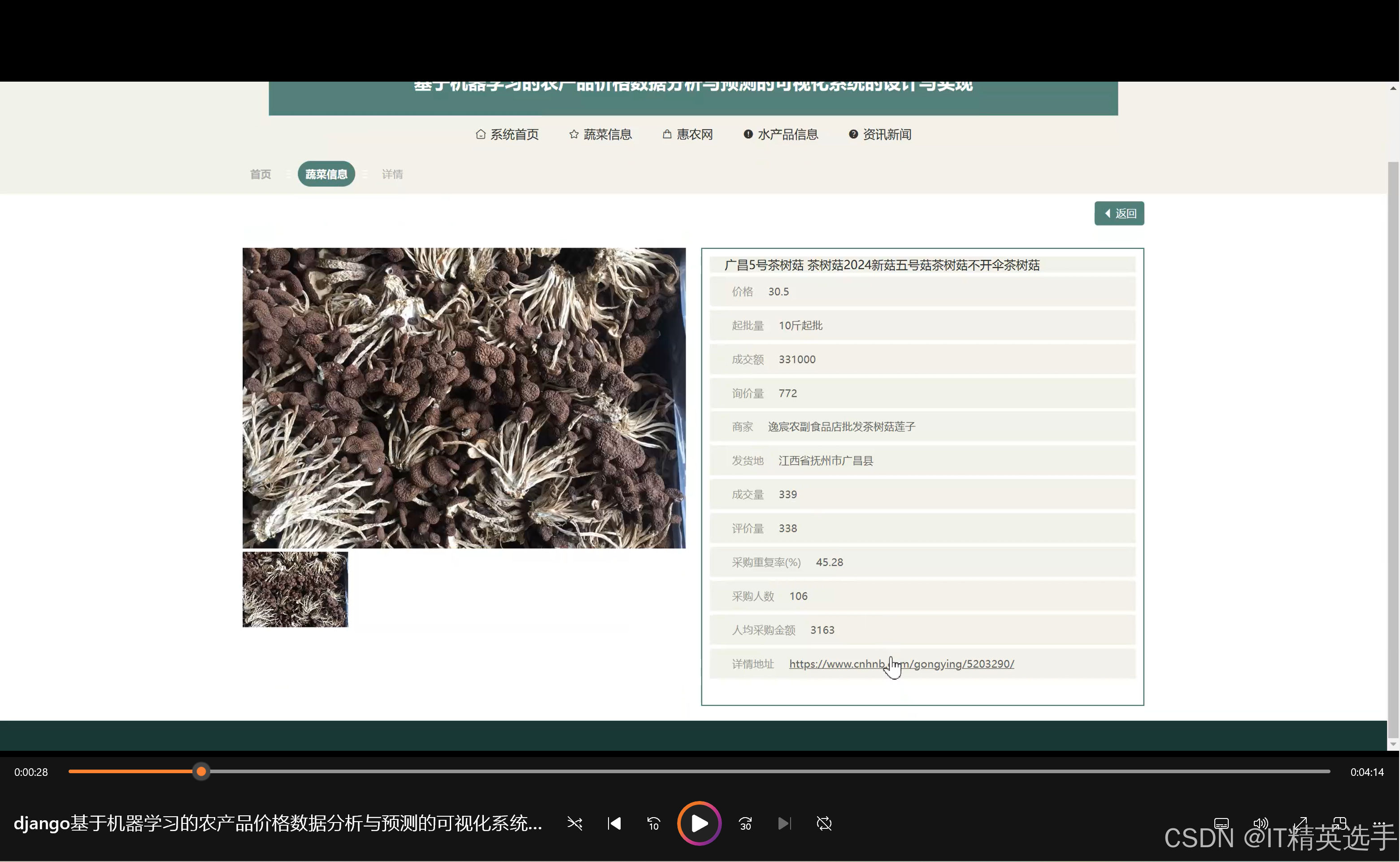This screenshot has width=1400, height=862.
Task: Click shipping origin 江西省抚州市广昌县
Action: 826,461
